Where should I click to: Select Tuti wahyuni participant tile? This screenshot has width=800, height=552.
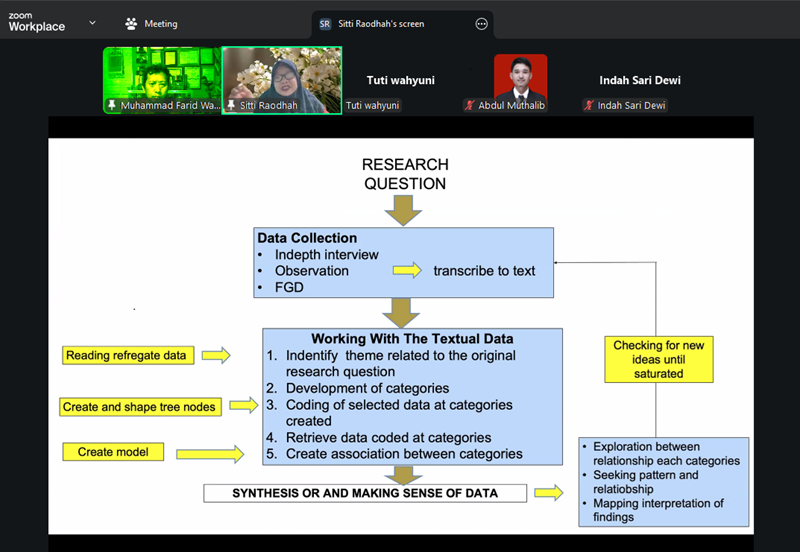point(401,80)
